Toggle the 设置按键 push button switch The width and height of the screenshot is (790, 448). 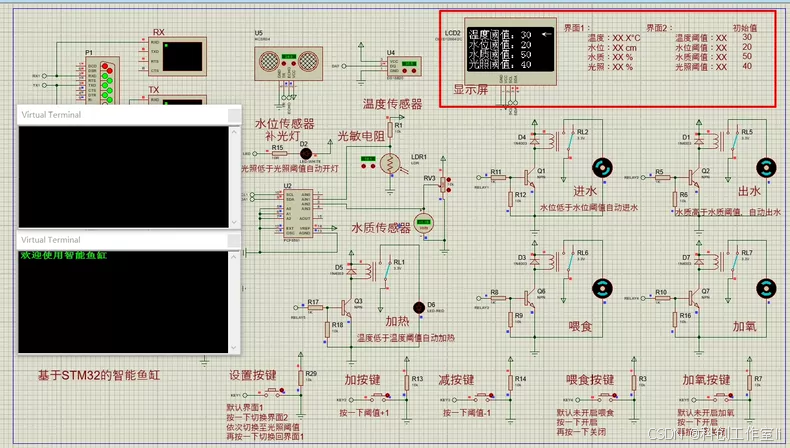click(x=273, y=391)
